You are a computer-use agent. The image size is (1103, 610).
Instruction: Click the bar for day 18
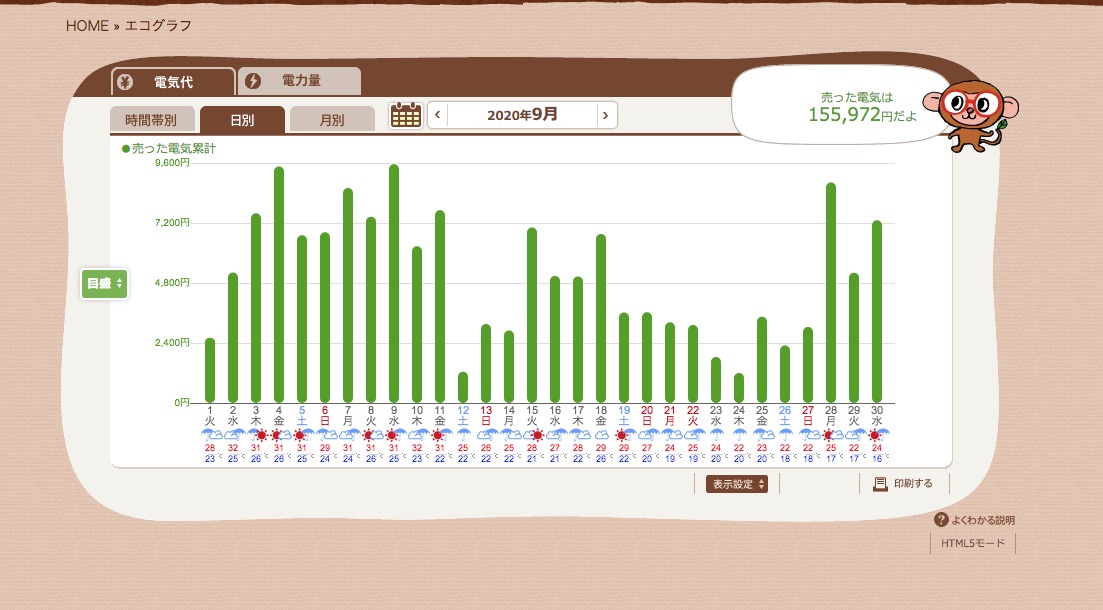click(601, 319)
